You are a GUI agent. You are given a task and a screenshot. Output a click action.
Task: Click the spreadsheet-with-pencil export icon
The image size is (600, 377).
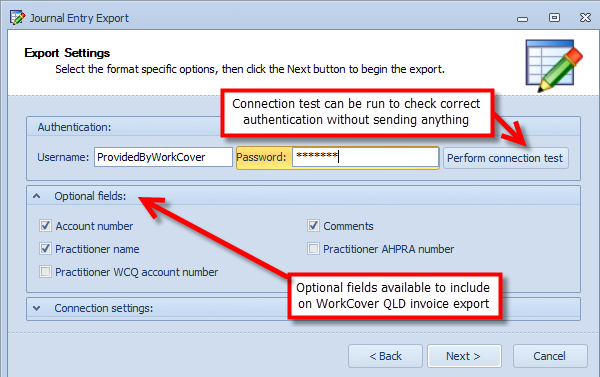554,65
